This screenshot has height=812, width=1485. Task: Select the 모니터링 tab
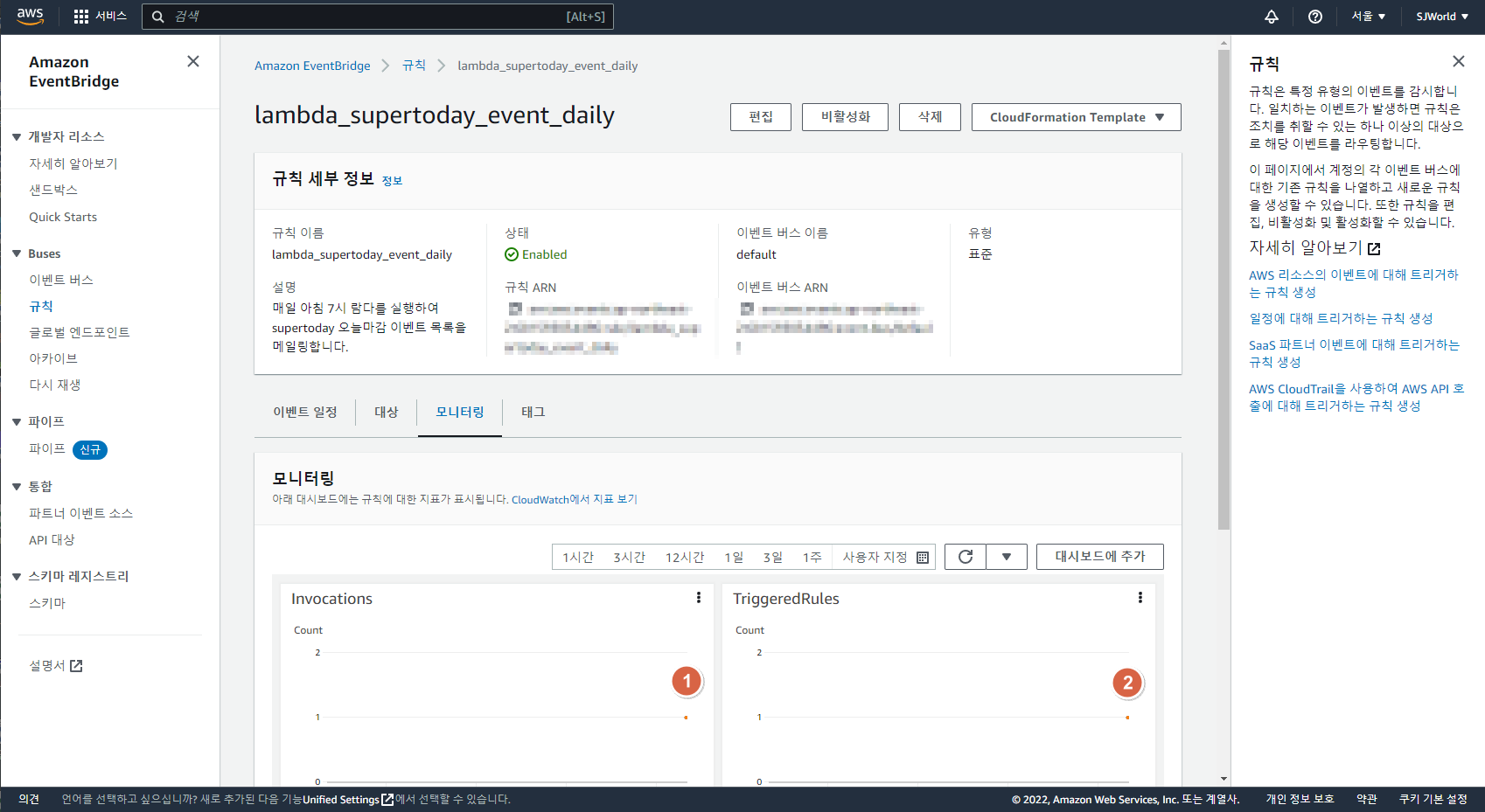pos(460,412)
